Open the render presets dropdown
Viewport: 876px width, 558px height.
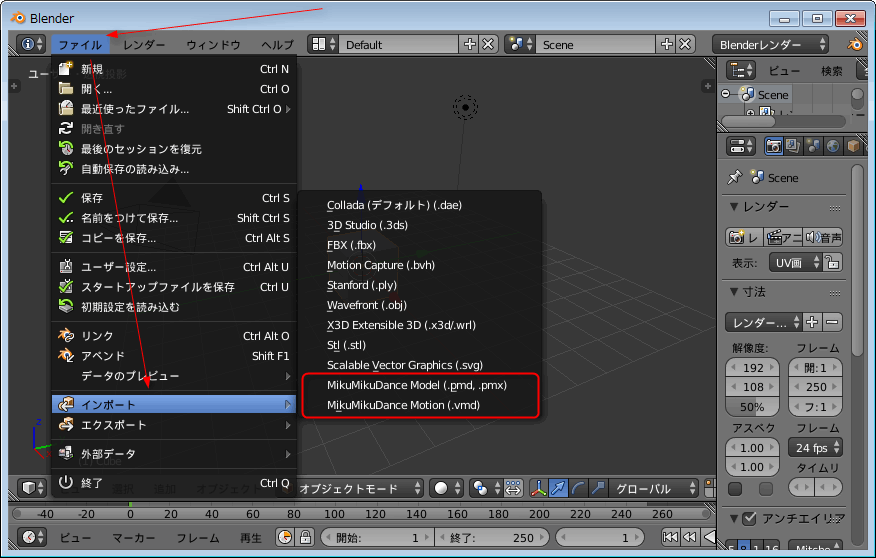pyautogui.click(x=764, y=322)
